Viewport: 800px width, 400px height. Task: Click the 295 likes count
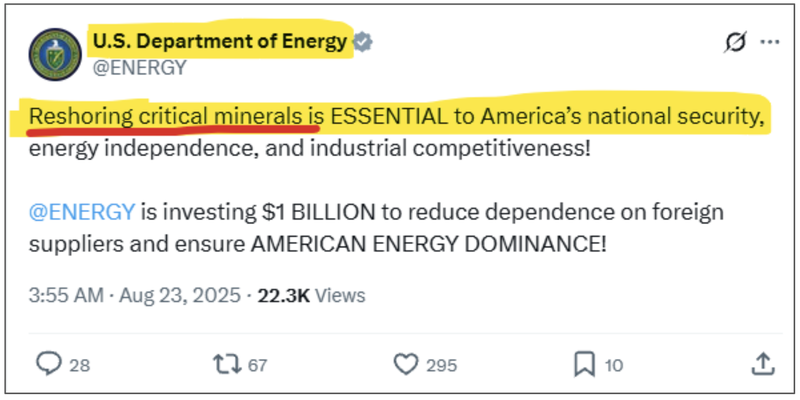point(441,364)
